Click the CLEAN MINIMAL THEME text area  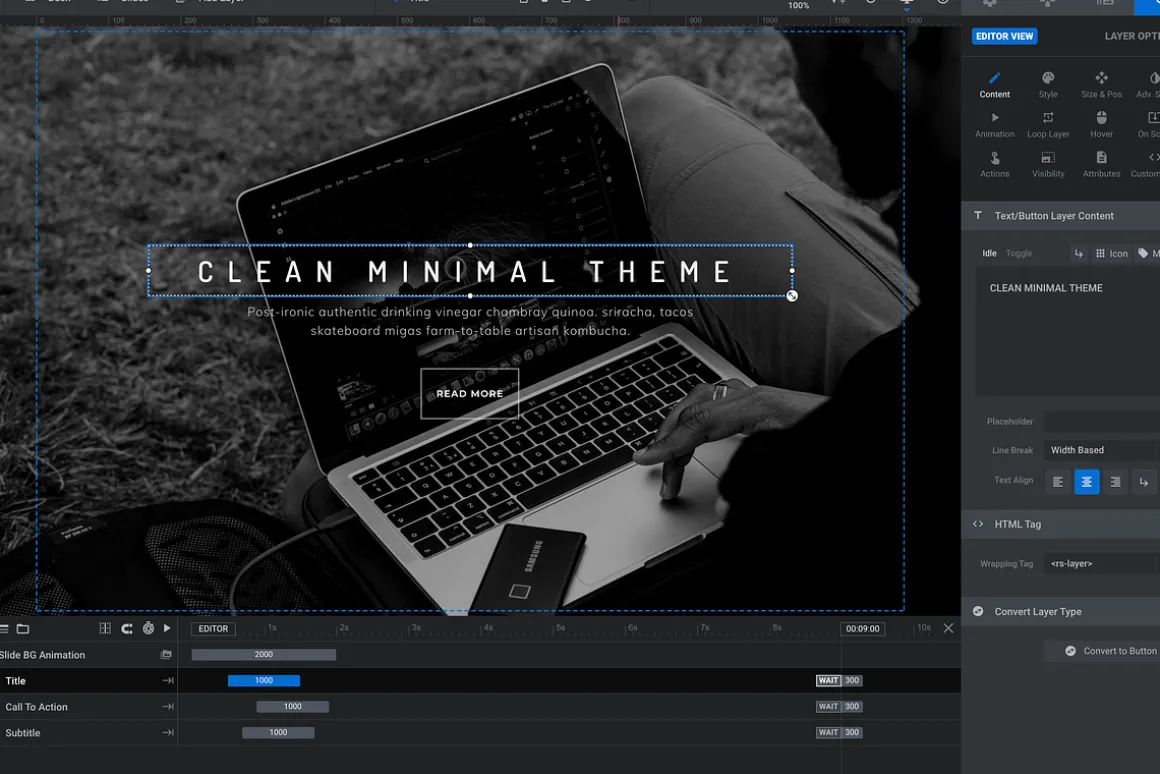click(1068, 333)
